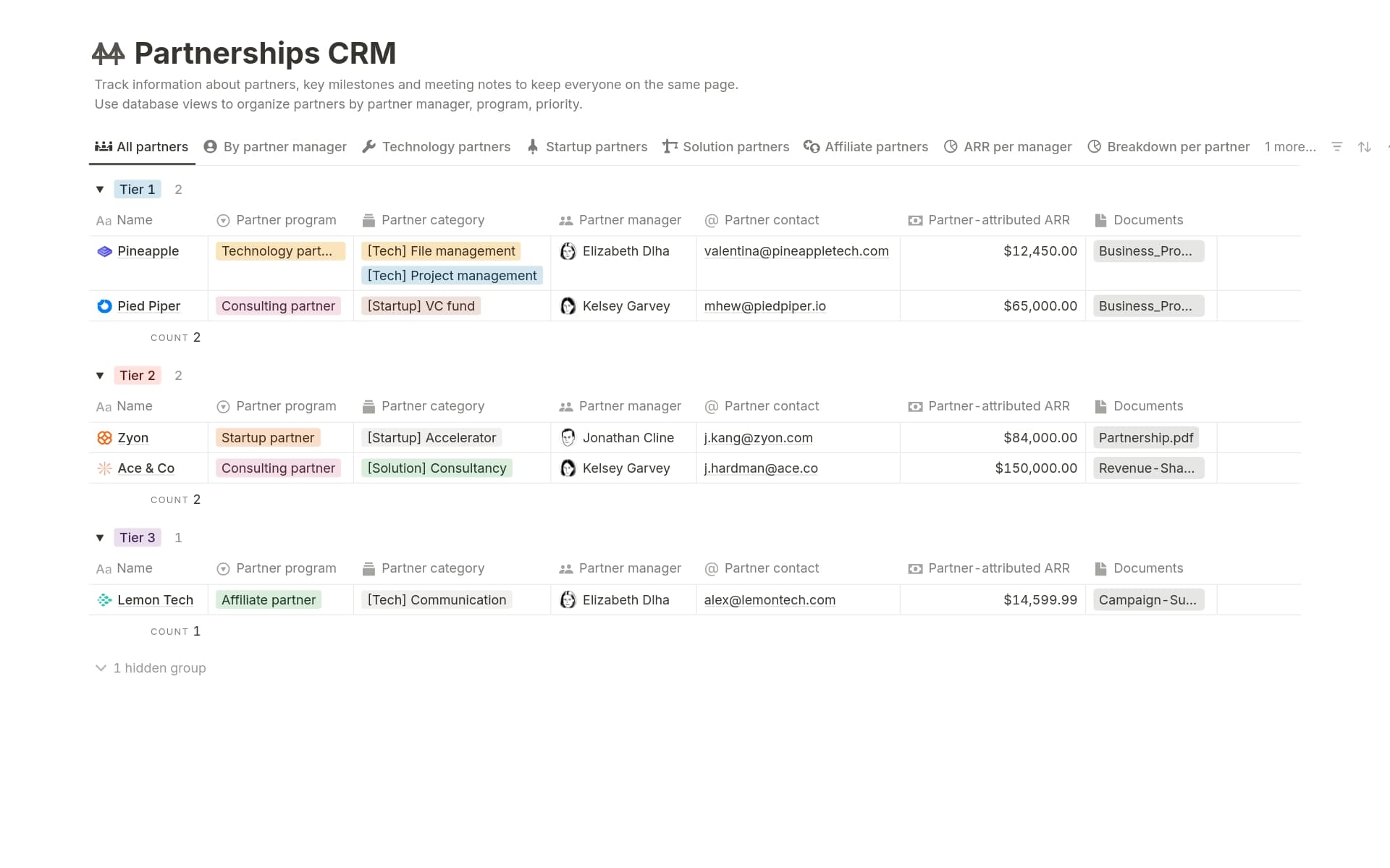Viewport: 1390px width, 868px height.
Task: Collapse the Tier 1 group
Action: coord(100,190)
